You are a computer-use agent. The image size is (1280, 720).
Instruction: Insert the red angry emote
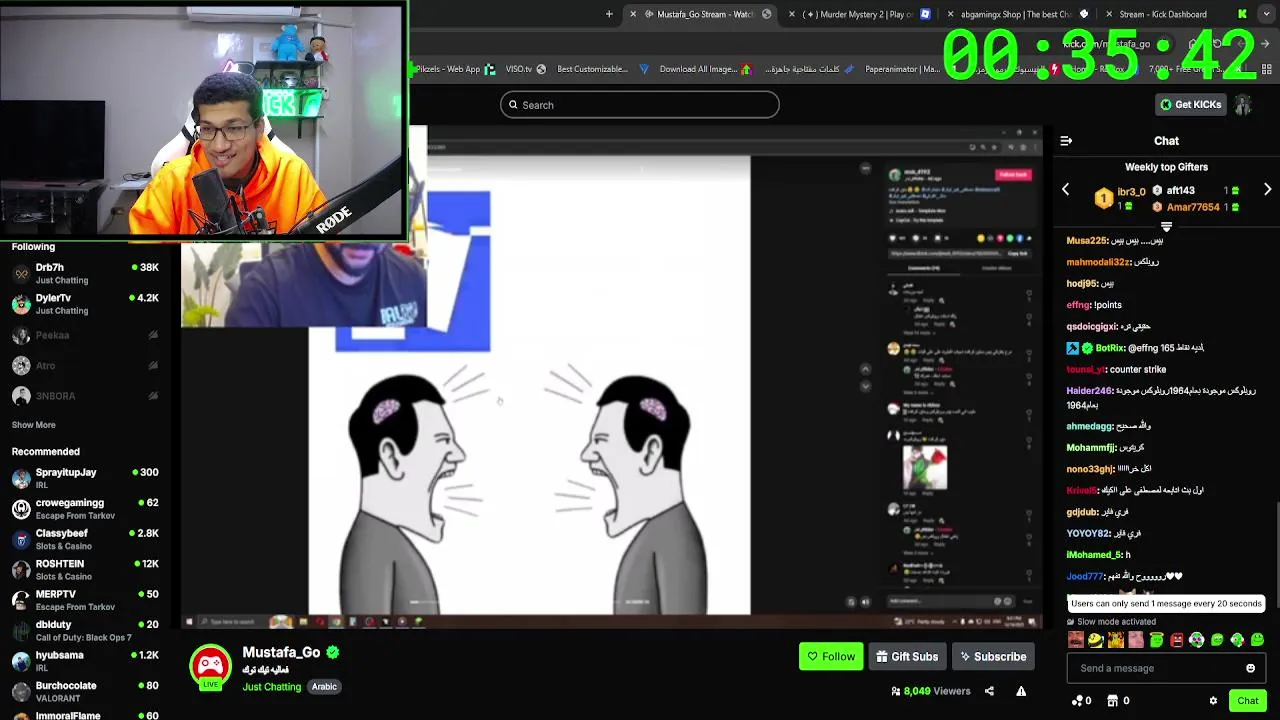point(1177,640)
